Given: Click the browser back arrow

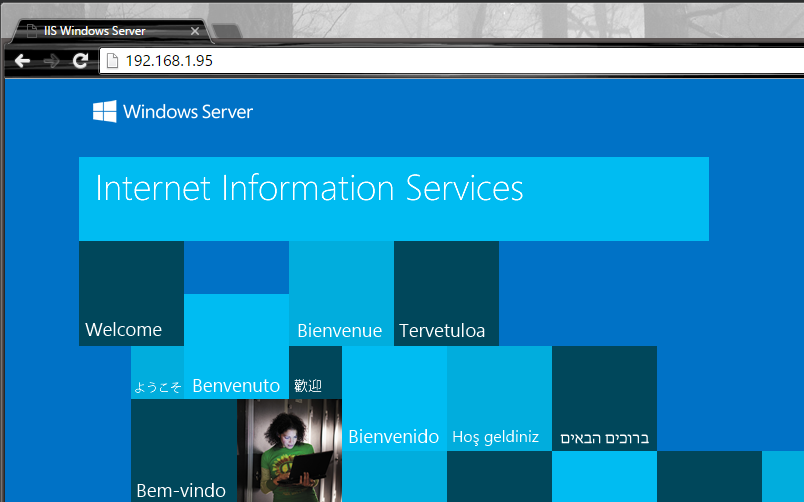Looking at the screenshot, I should tap(23, 61).
